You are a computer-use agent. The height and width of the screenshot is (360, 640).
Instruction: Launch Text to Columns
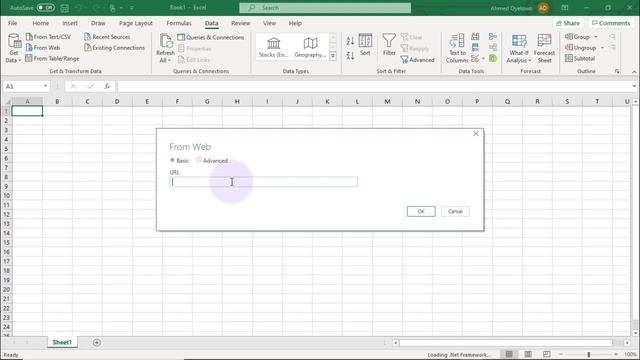click(457, 48)
